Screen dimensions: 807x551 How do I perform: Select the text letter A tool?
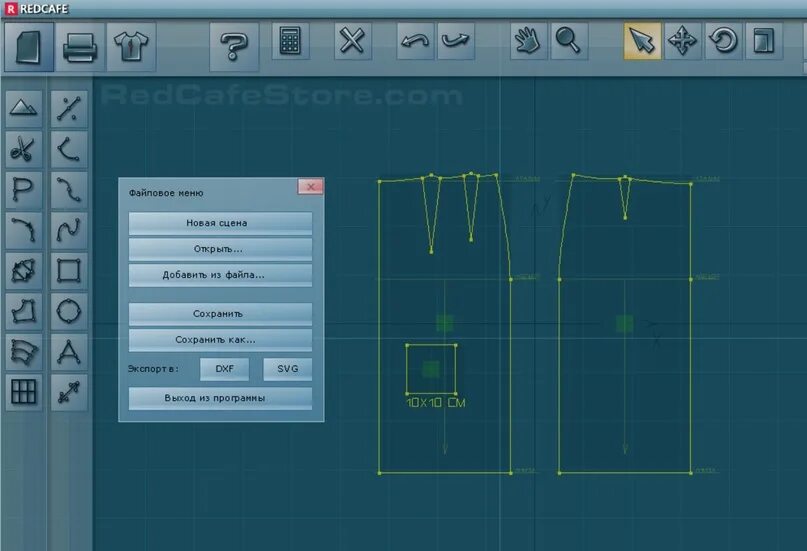pos(69,352)
